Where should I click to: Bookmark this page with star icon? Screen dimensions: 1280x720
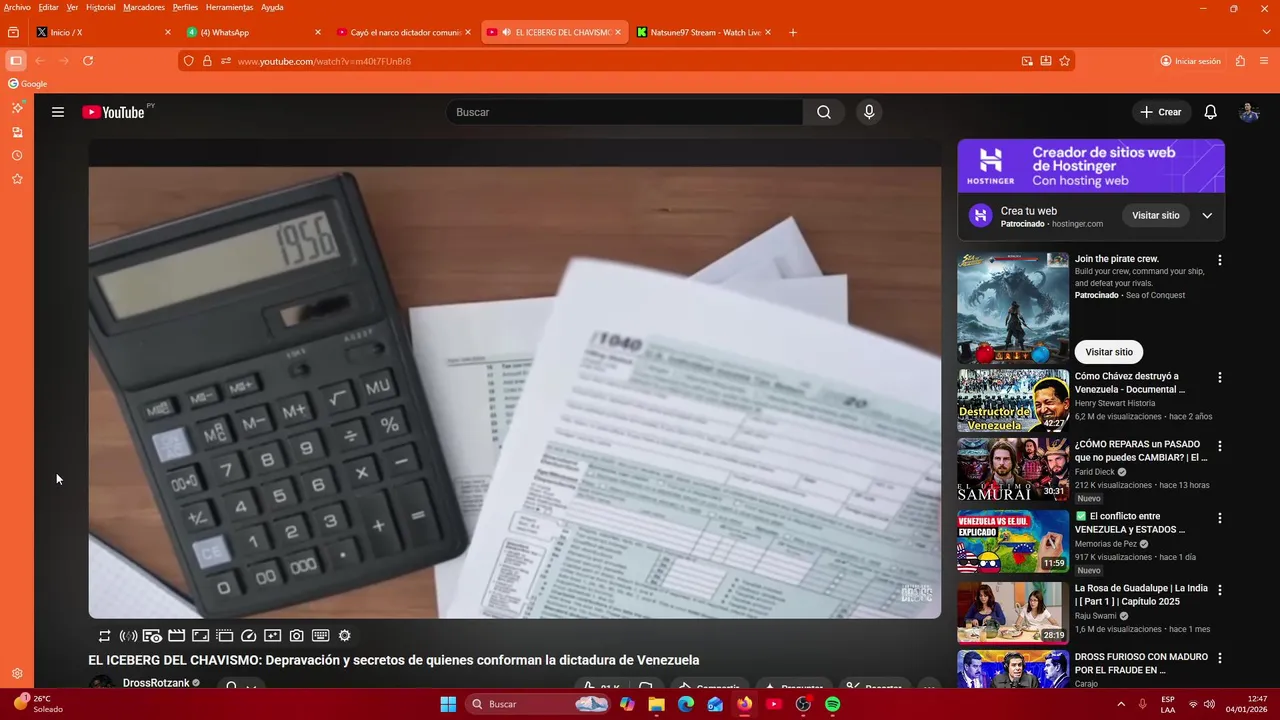(1065, 61)
